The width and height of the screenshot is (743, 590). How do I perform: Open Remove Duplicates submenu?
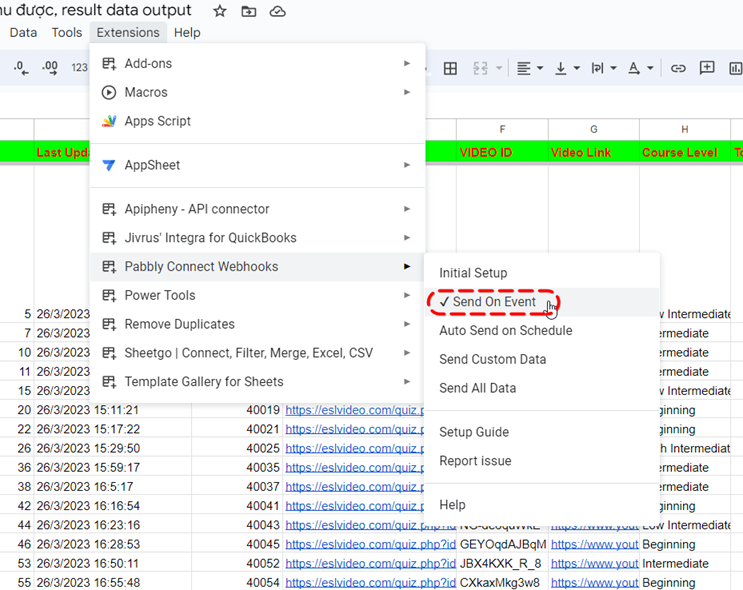[257, 324]
